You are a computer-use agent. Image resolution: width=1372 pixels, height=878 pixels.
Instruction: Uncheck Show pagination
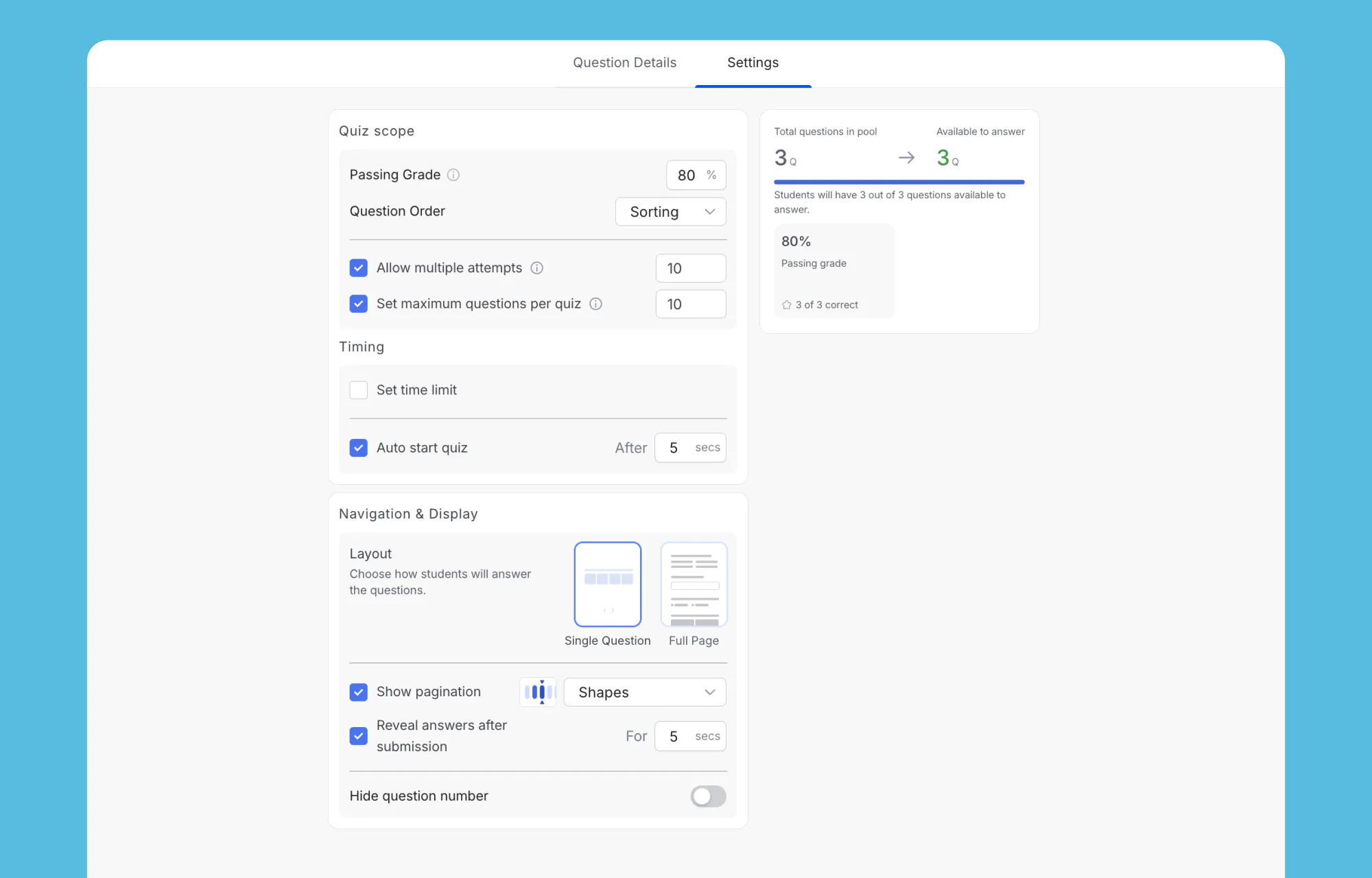click(358, 692)
